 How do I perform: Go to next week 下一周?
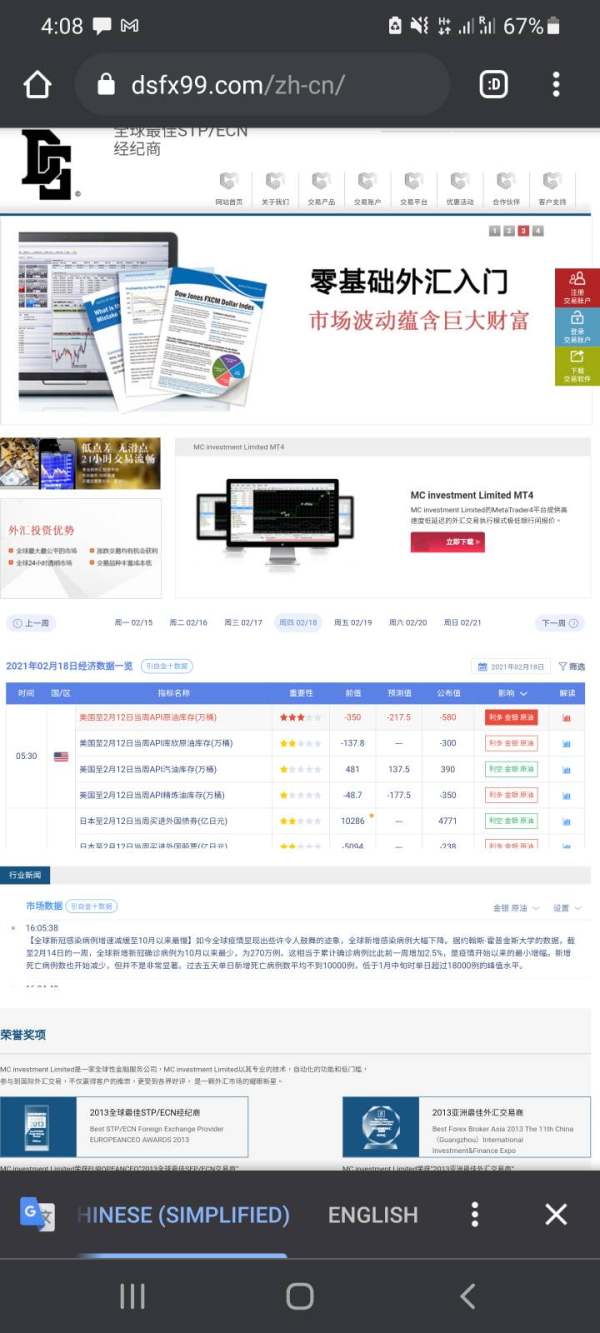point(559,623)
